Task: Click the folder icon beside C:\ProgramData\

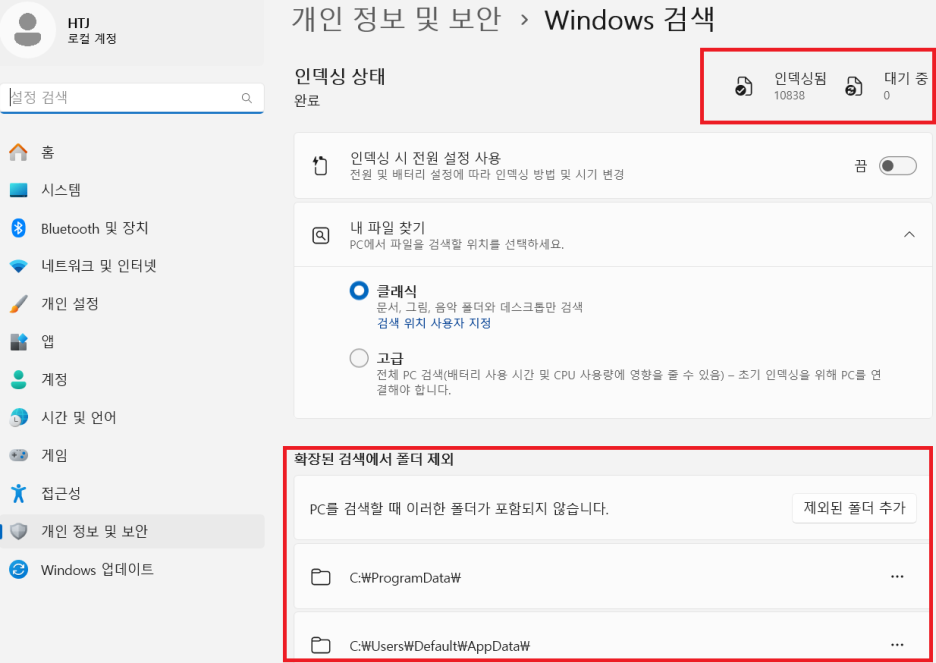Action: (x=321, y=577)
